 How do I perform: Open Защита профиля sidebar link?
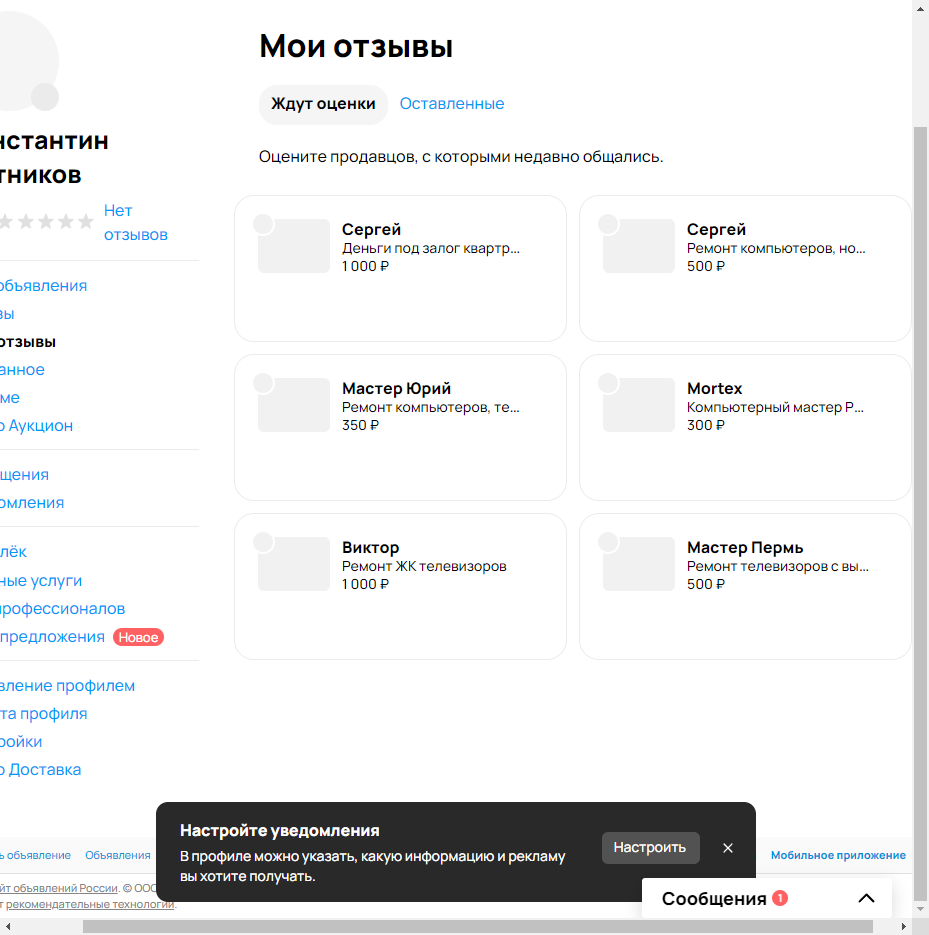pos(43,714)
